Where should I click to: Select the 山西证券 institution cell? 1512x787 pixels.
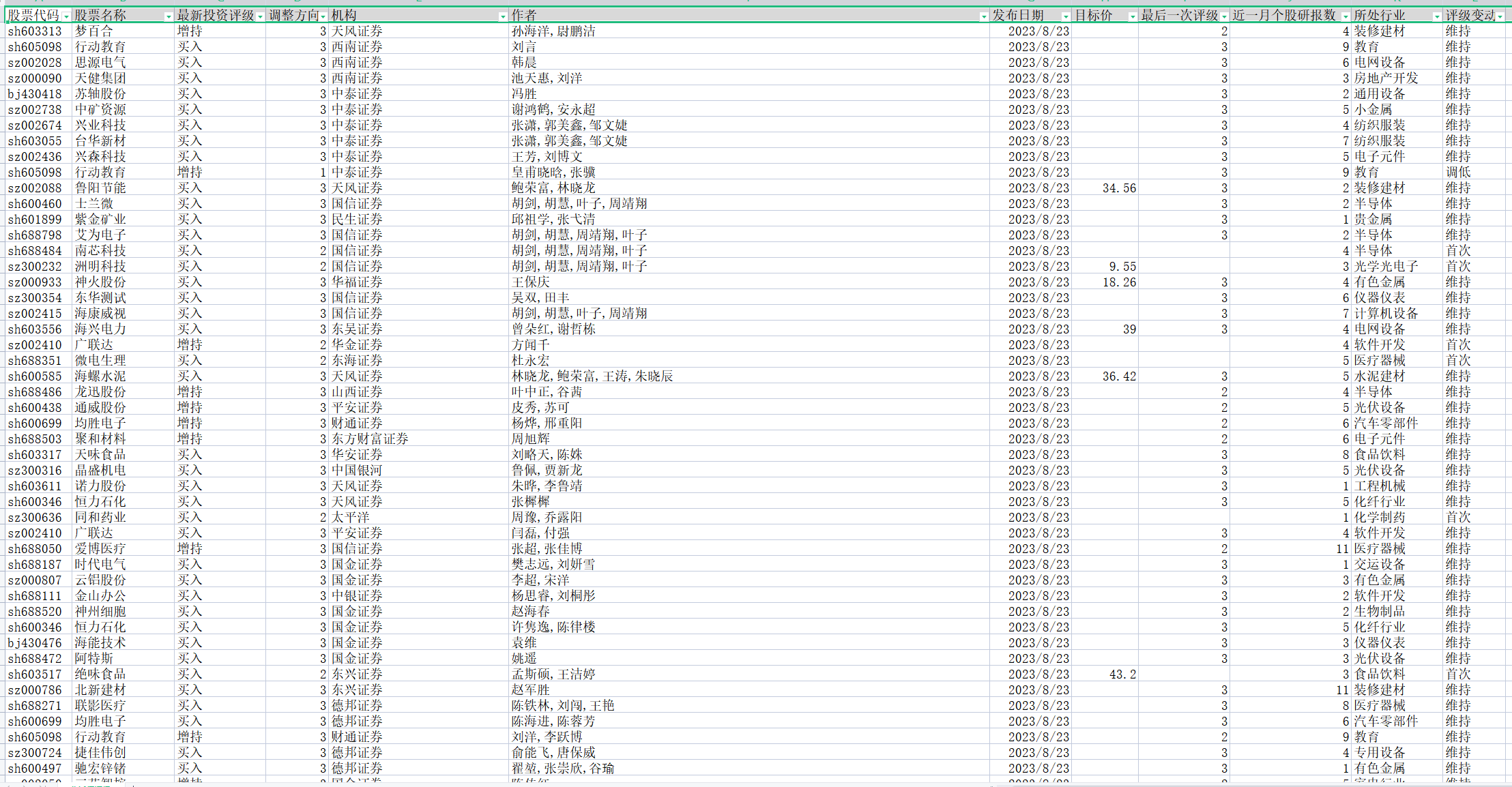pos(418,392)
